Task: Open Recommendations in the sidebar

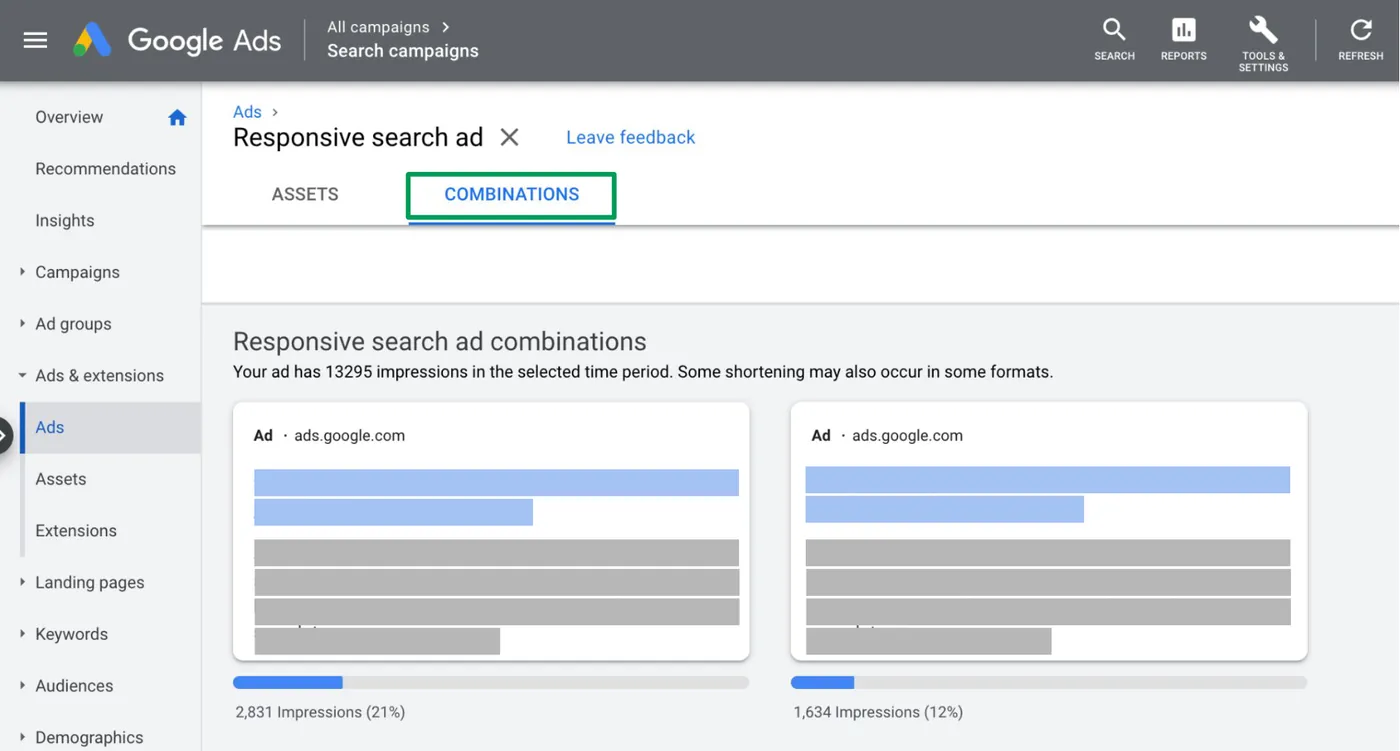Action: coord(105,169)
